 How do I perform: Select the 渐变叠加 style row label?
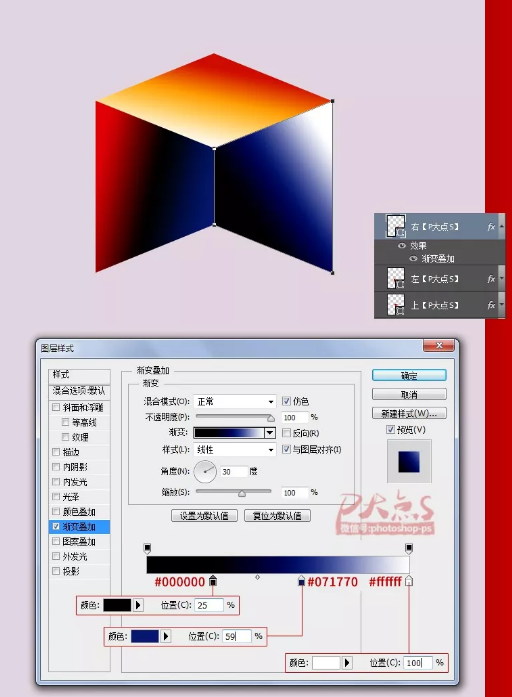[79, 527]
